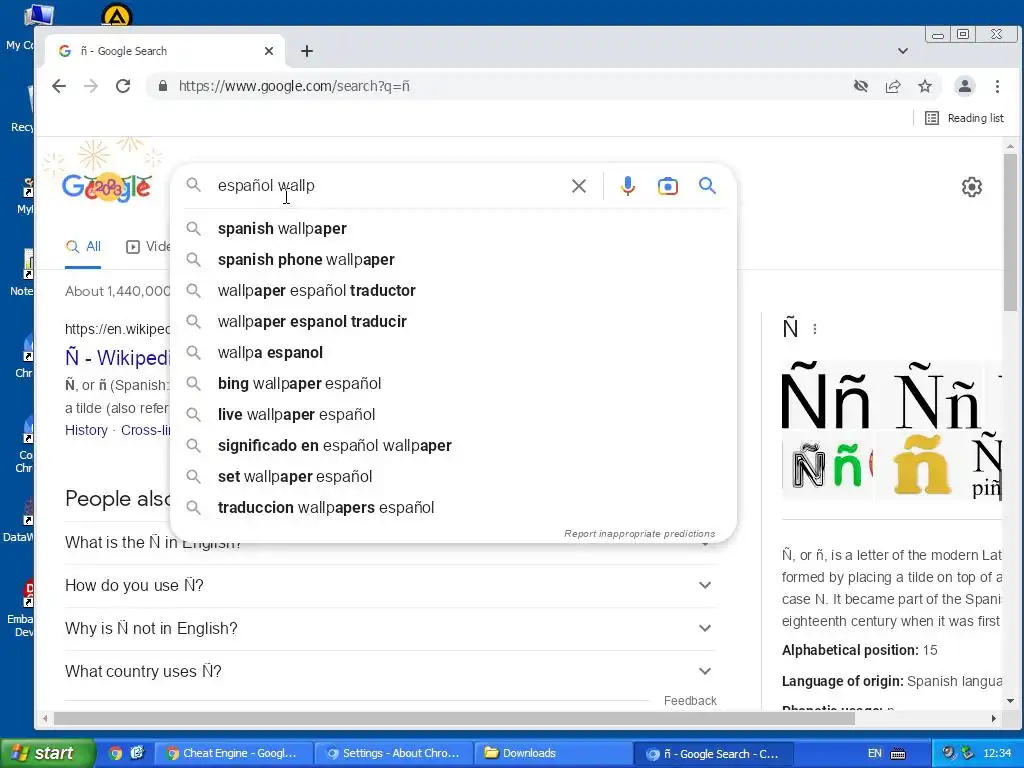
Task: Click vertical scrollbar down arrow
Action: [x=1010, y=701]
